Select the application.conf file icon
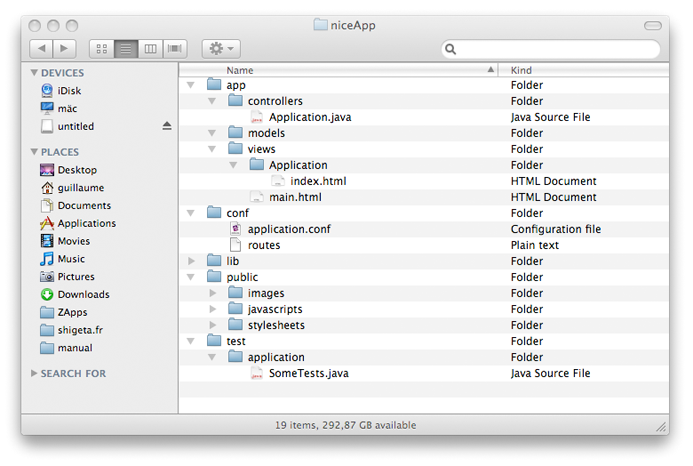 pos(236,229)
